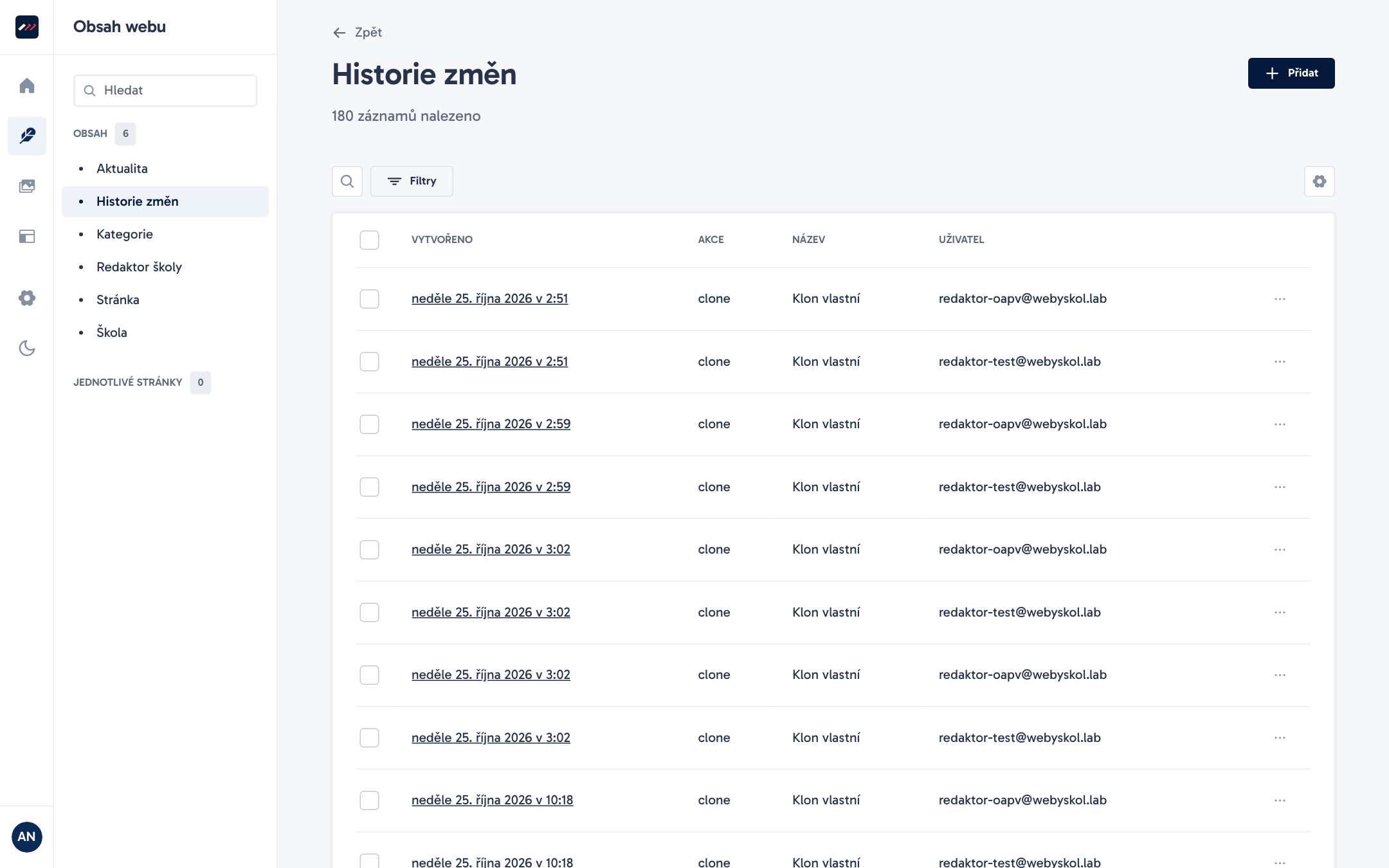1389x868 pixels.
Task: Click the Přidat button
Action: click(1291, 73)
